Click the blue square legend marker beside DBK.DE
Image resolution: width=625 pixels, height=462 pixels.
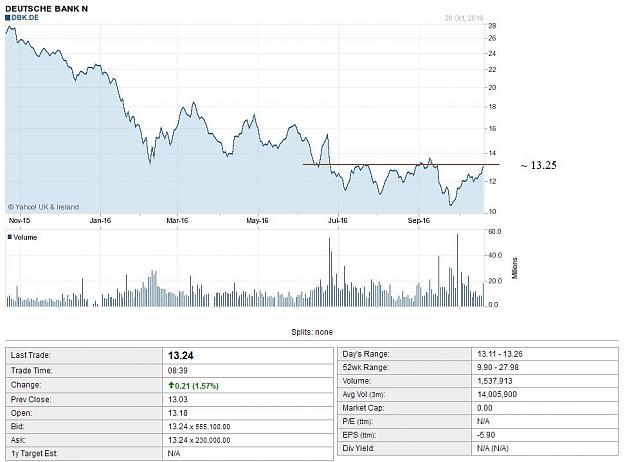coord(8,18)
